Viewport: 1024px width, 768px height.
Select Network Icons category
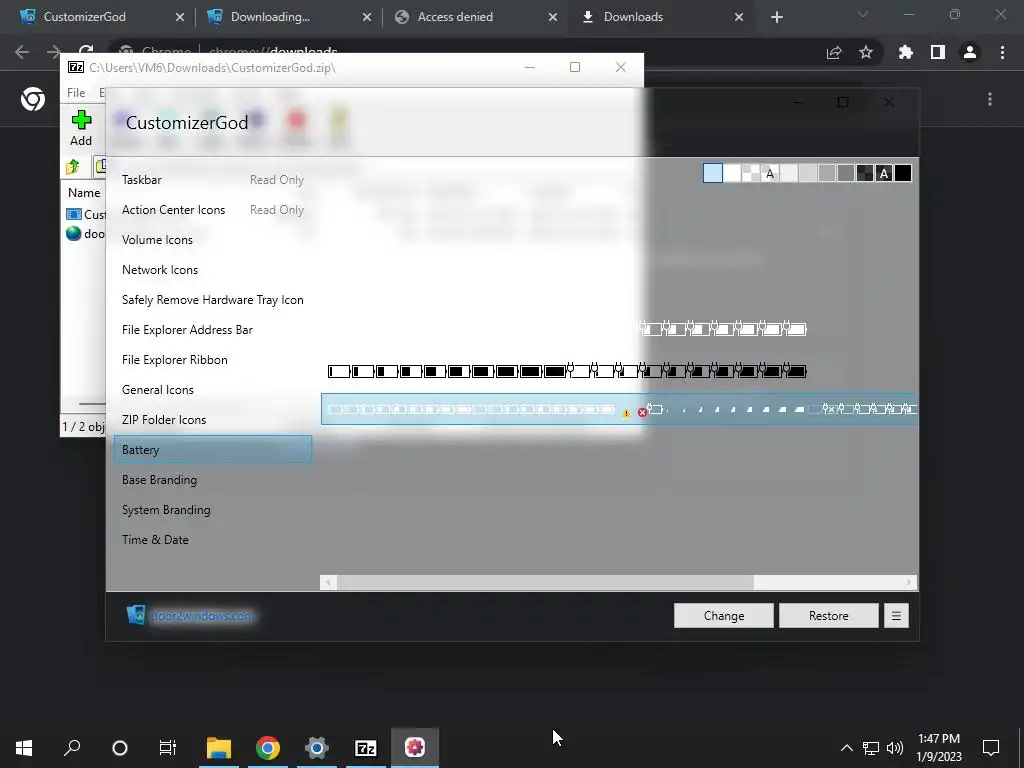point(213,270)
